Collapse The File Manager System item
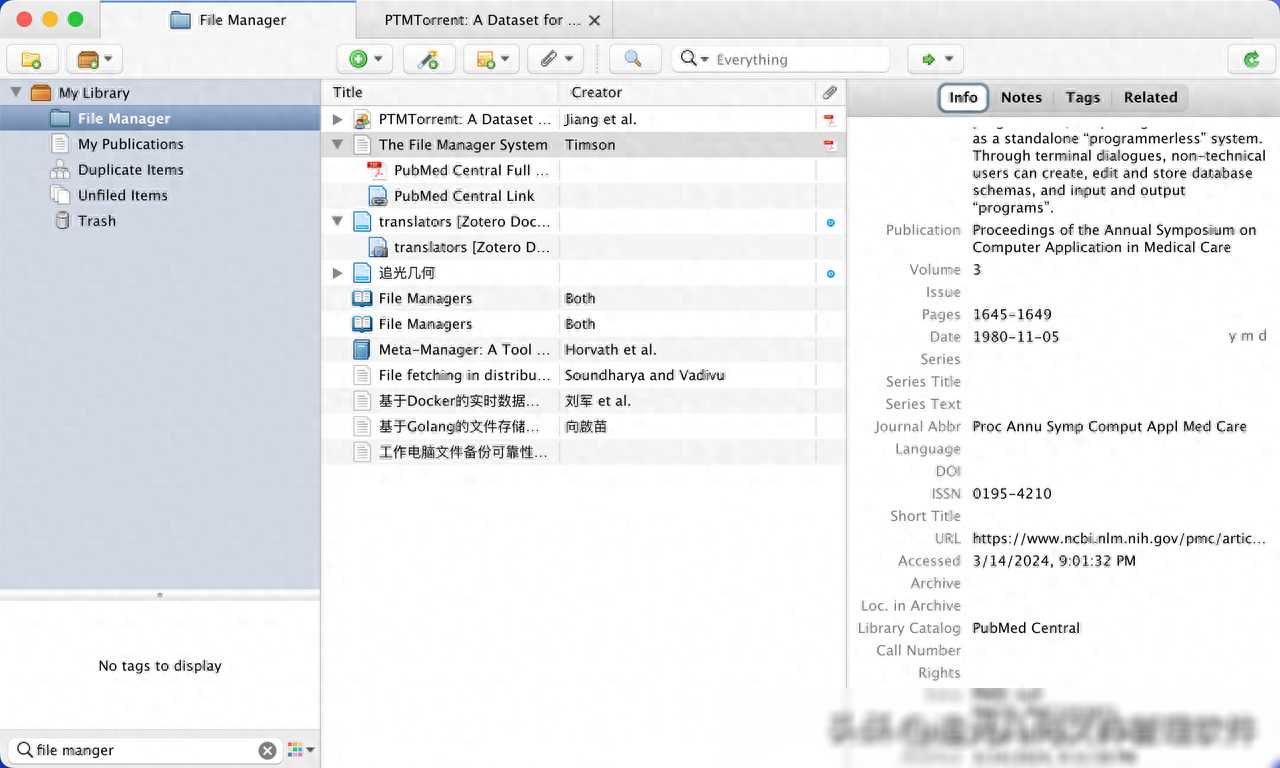Viewport: 1280px width, 768px height. pos(337,145)
